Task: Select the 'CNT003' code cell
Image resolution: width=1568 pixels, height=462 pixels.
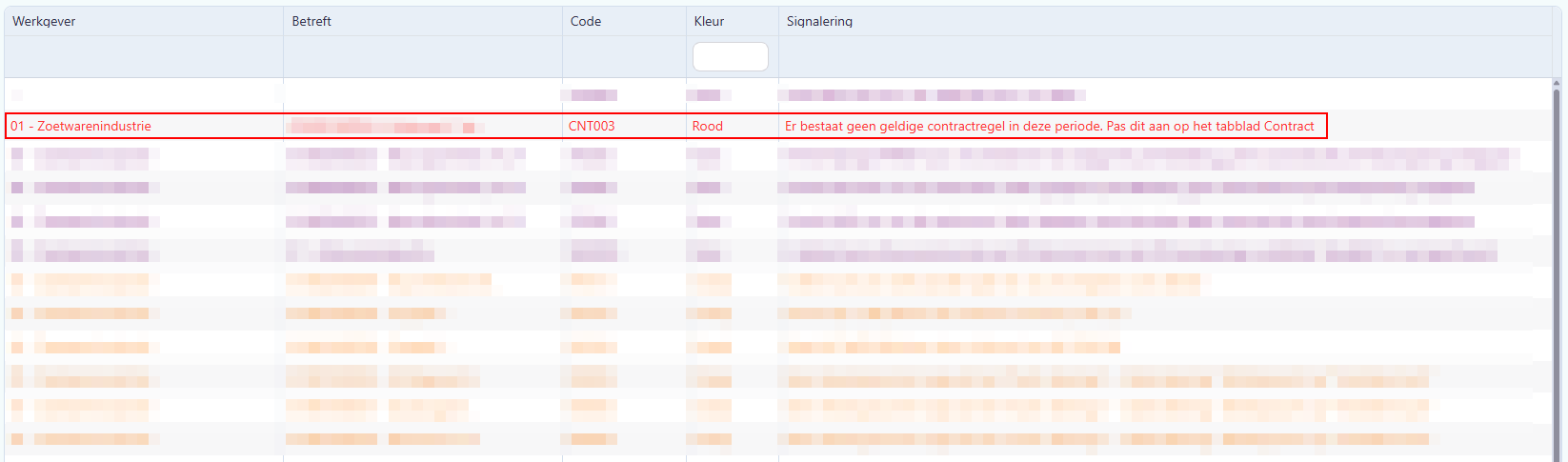Action: 592,126
